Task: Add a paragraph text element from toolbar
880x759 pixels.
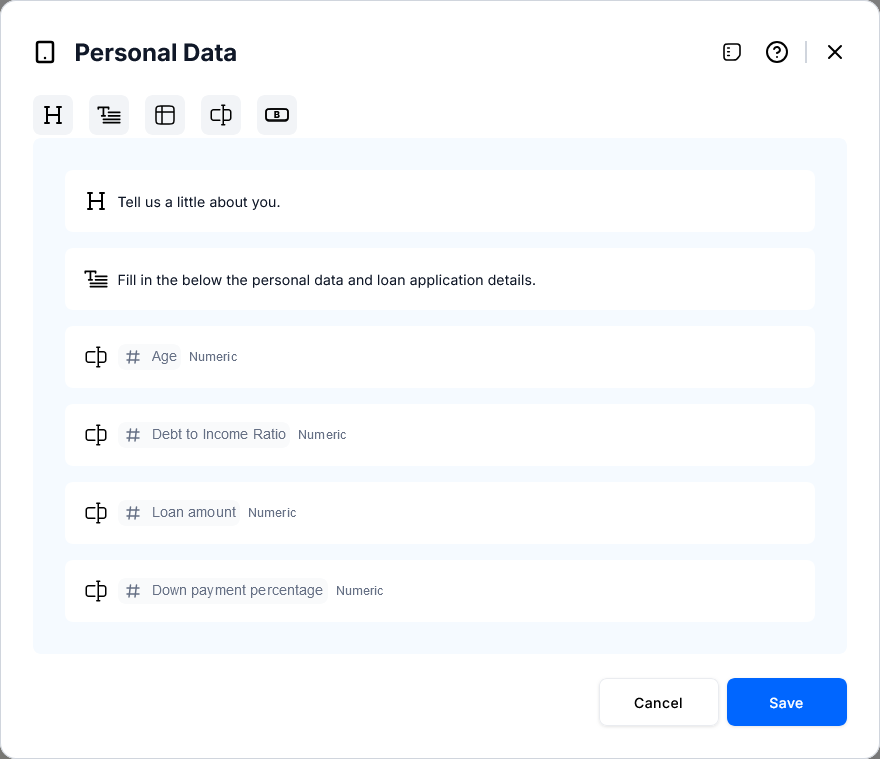Action: [x=109, y=115]
